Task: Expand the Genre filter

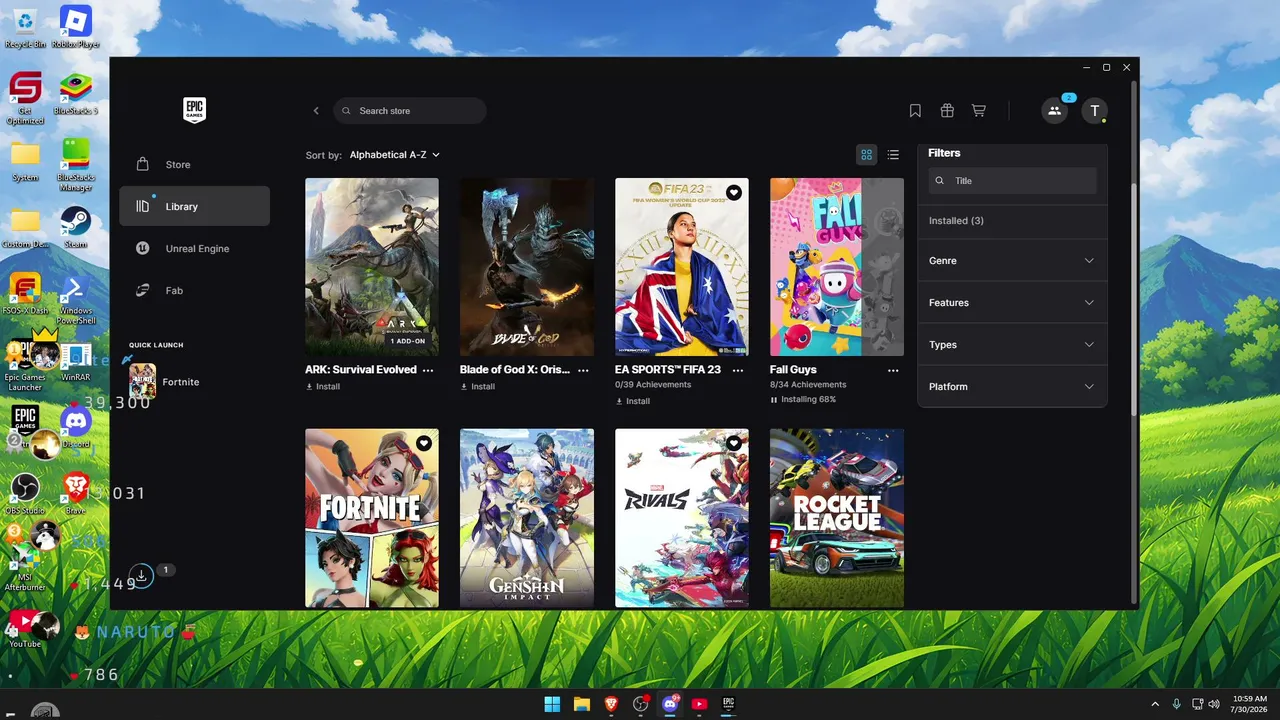Action: (x=1012, y=261)
